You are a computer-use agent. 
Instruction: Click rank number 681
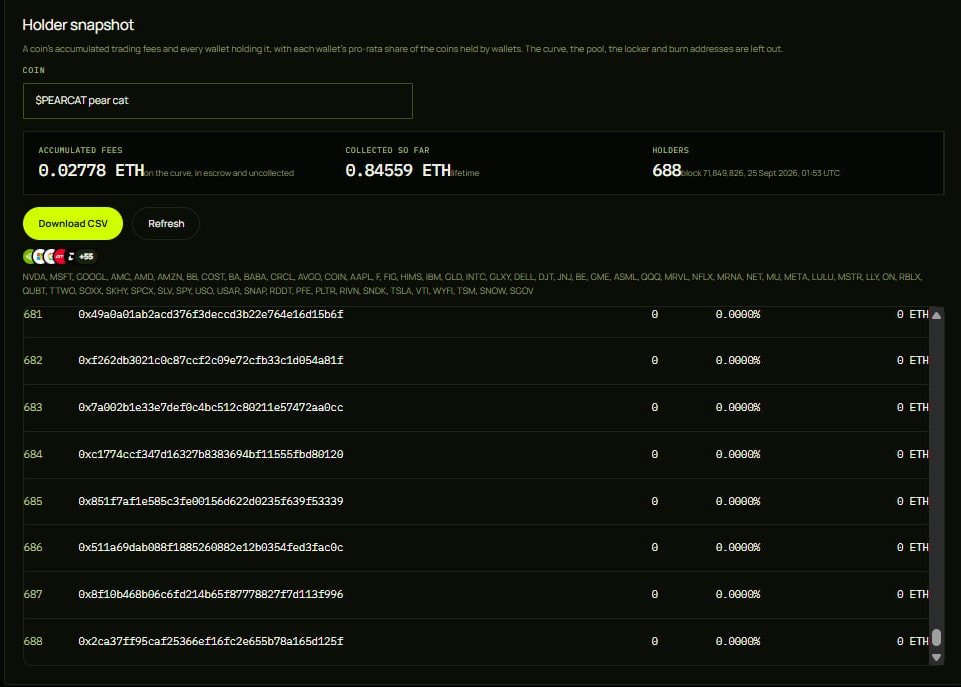(33, 314)
